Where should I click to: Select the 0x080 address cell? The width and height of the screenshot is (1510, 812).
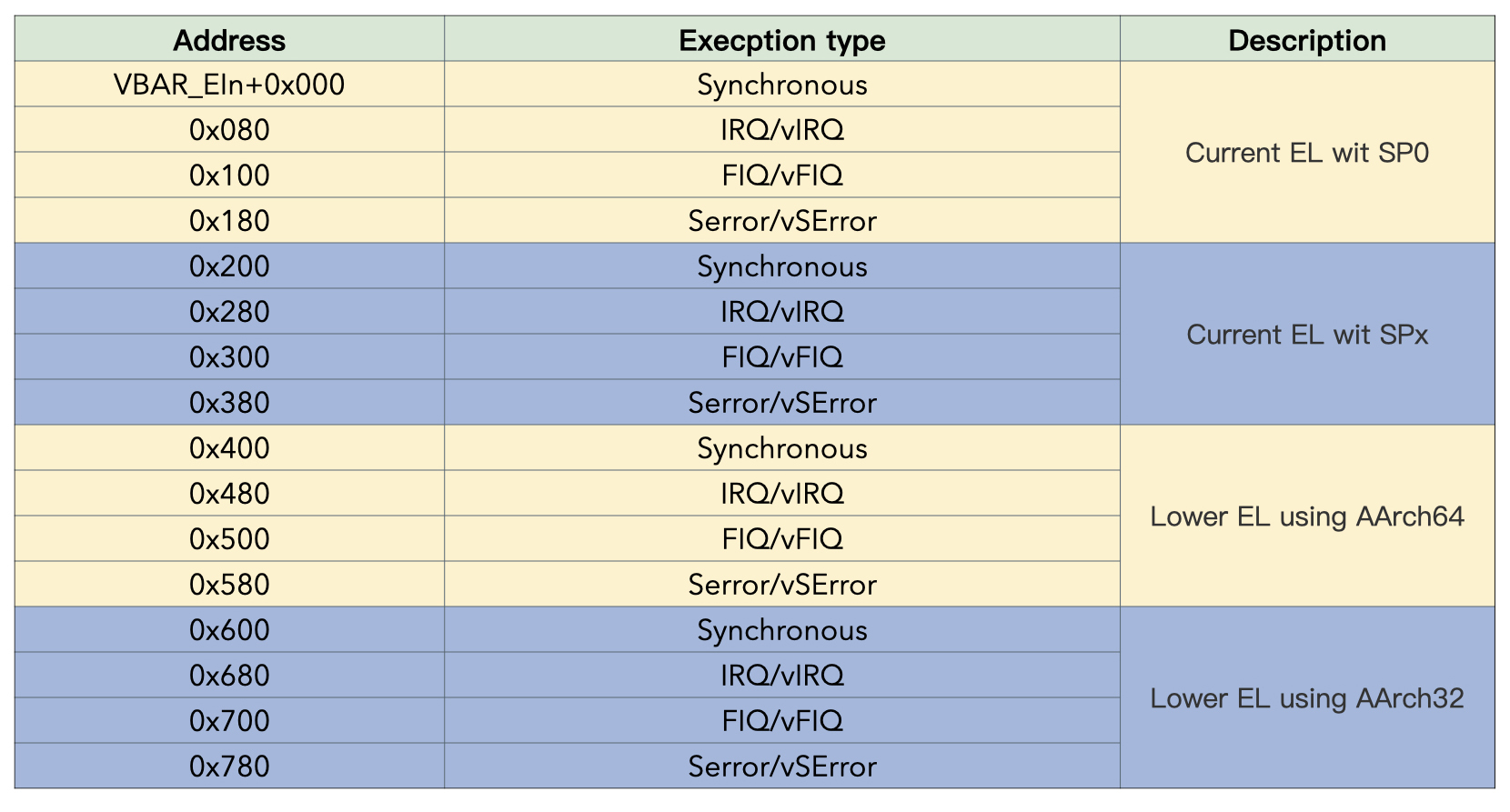click(x=229, y=130)
